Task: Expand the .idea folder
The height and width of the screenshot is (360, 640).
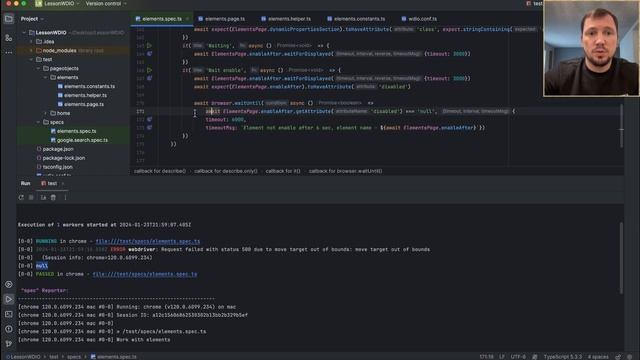Action: (31, 42)
